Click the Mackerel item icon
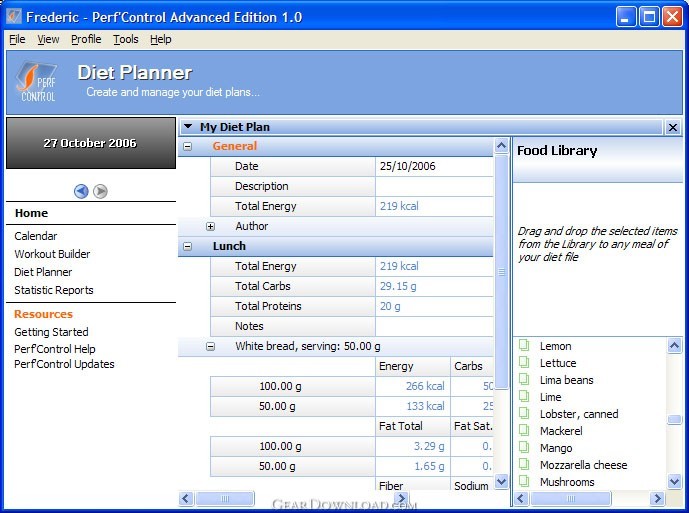Viewport: 689px width, 513px height. point(524,430)
